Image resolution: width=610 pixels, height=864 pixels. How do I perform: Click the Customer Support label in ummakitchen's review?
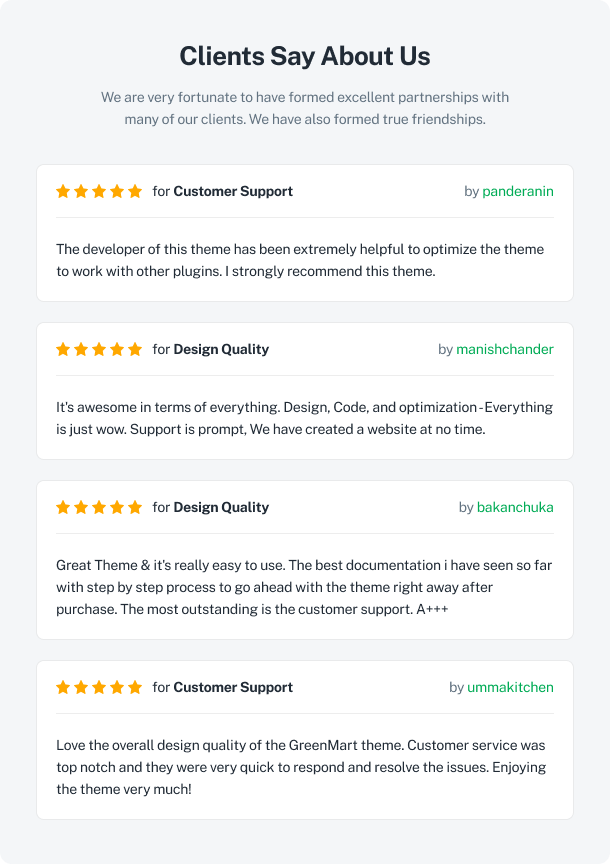(233, 687)
